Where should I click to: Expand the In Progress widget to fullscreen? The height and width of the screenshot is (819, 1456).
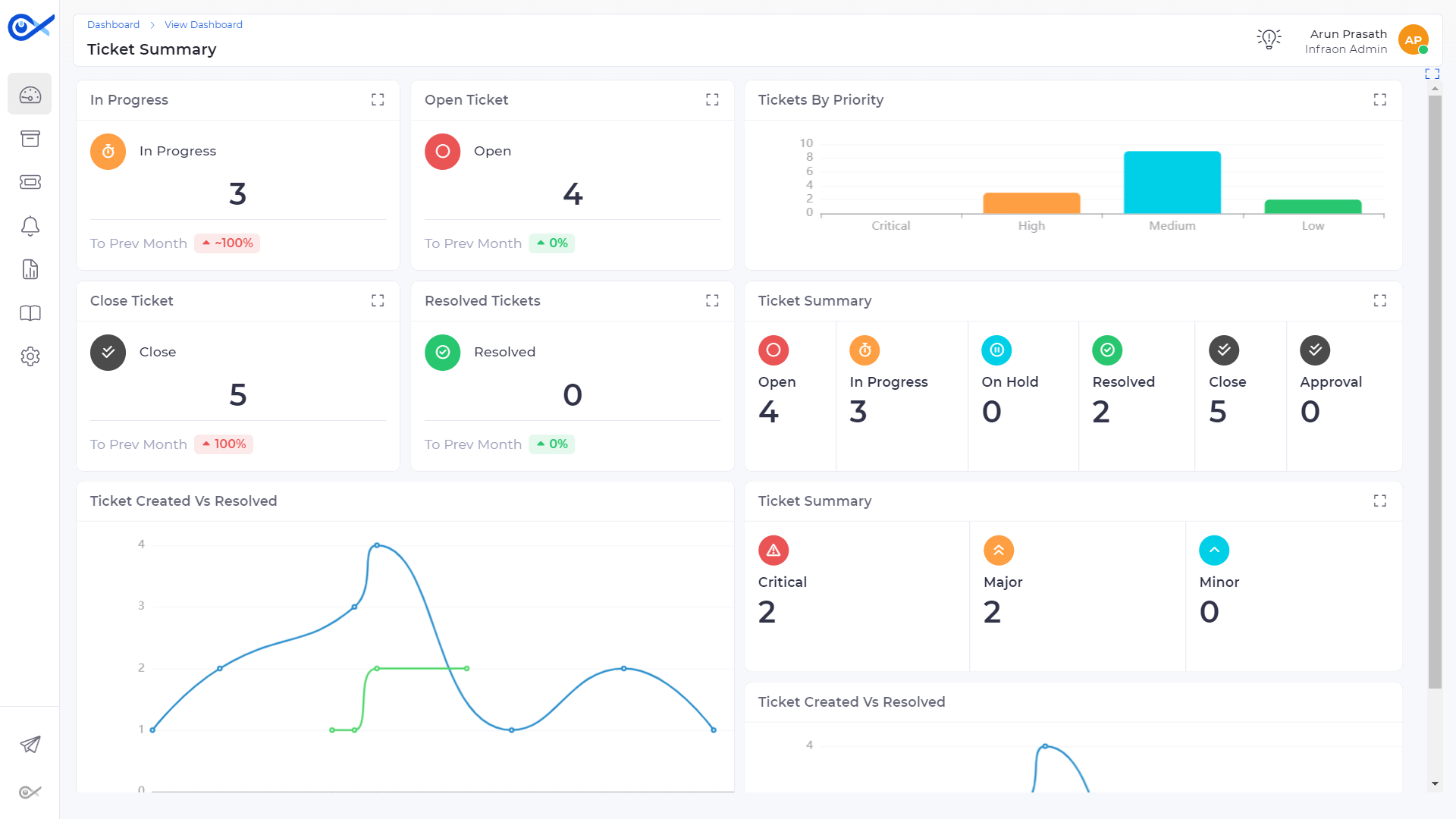pos(378,99)
